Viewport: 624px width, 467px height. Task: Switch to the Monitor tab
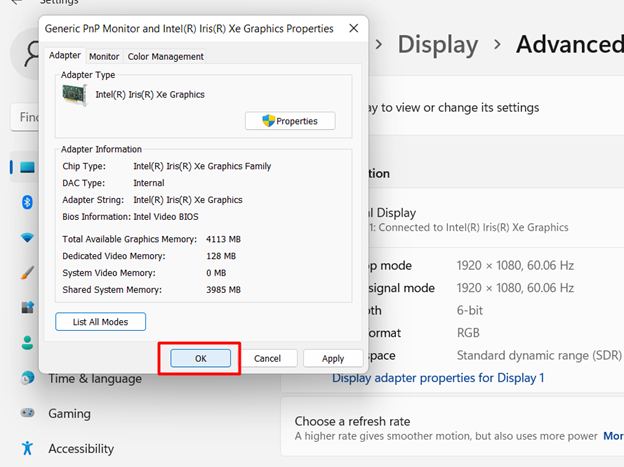point(103,57)
